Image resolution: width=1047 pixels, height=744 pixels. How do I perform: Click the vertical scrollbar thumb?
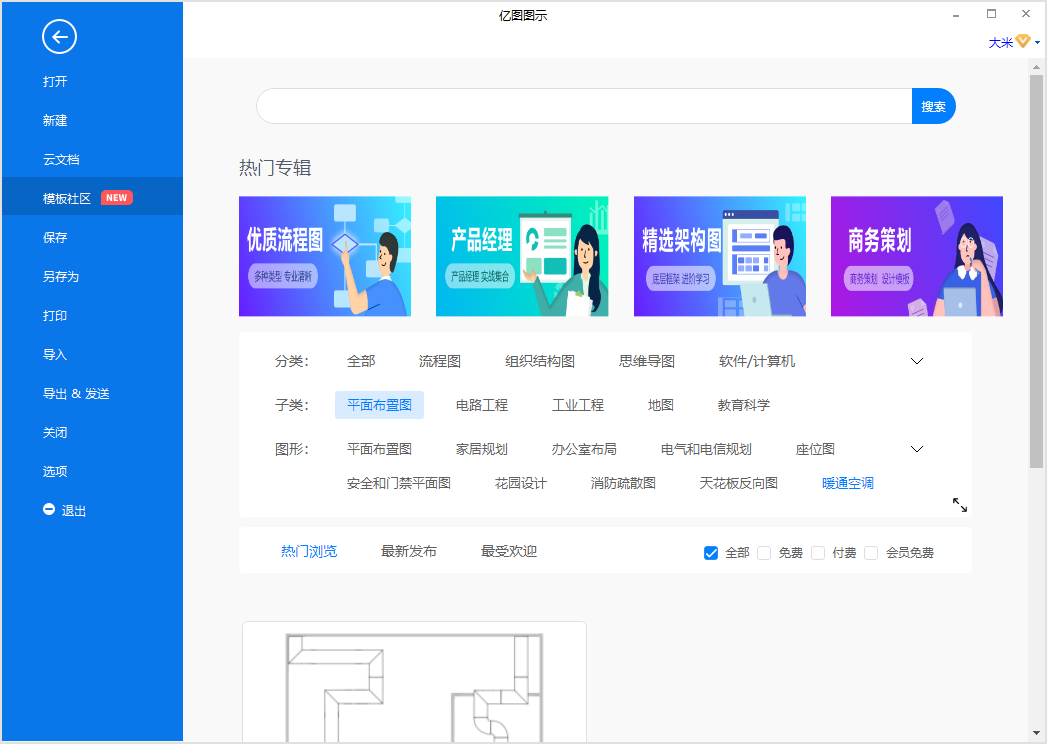1036,270
